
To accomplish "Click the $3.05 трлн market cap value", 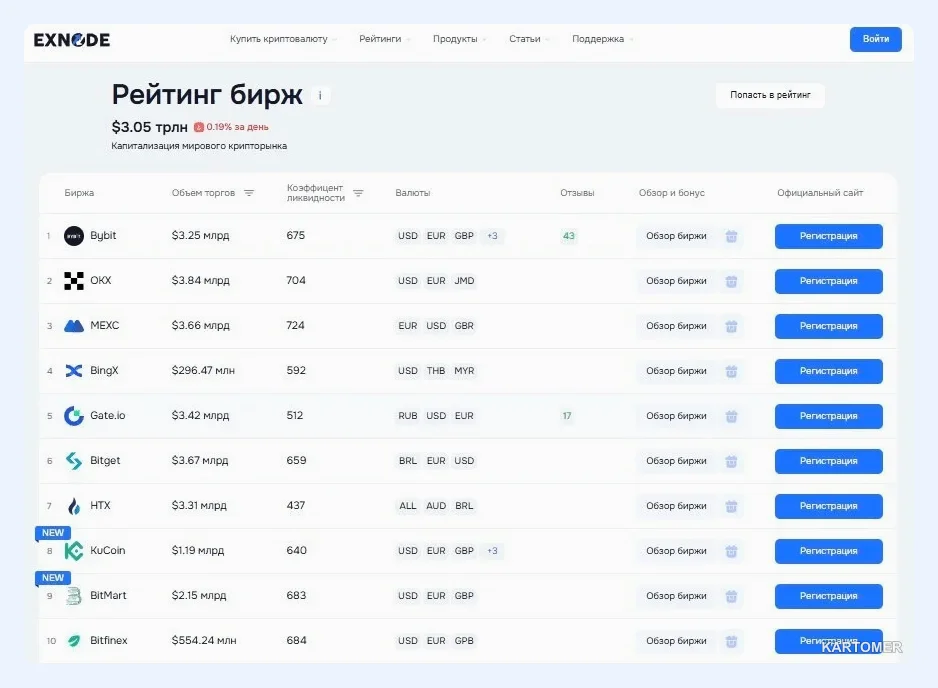I will 150,127.
